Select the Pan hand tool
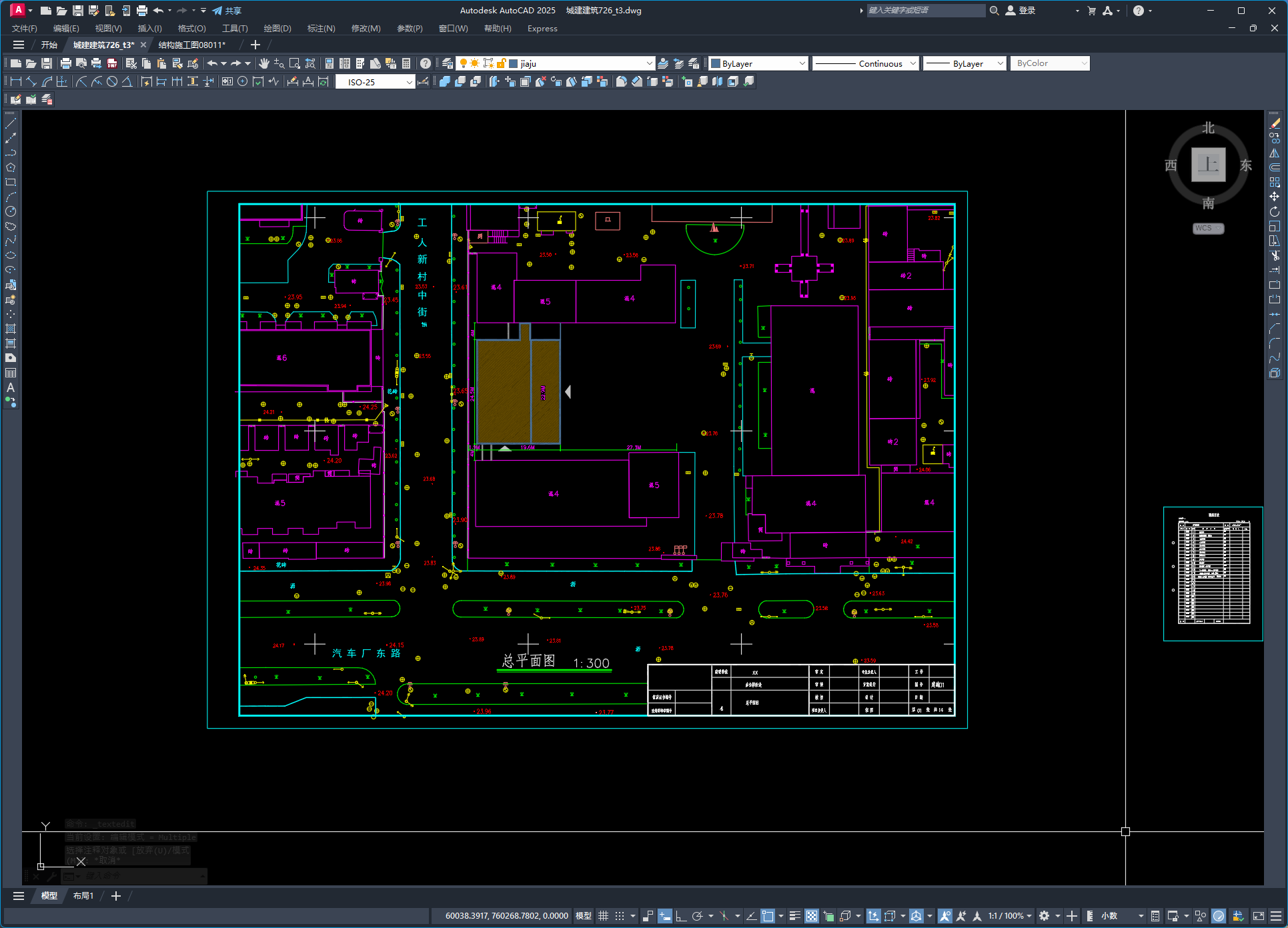Image resolution: width=1288 pixels, height=928 pixels. pos(264,63)
